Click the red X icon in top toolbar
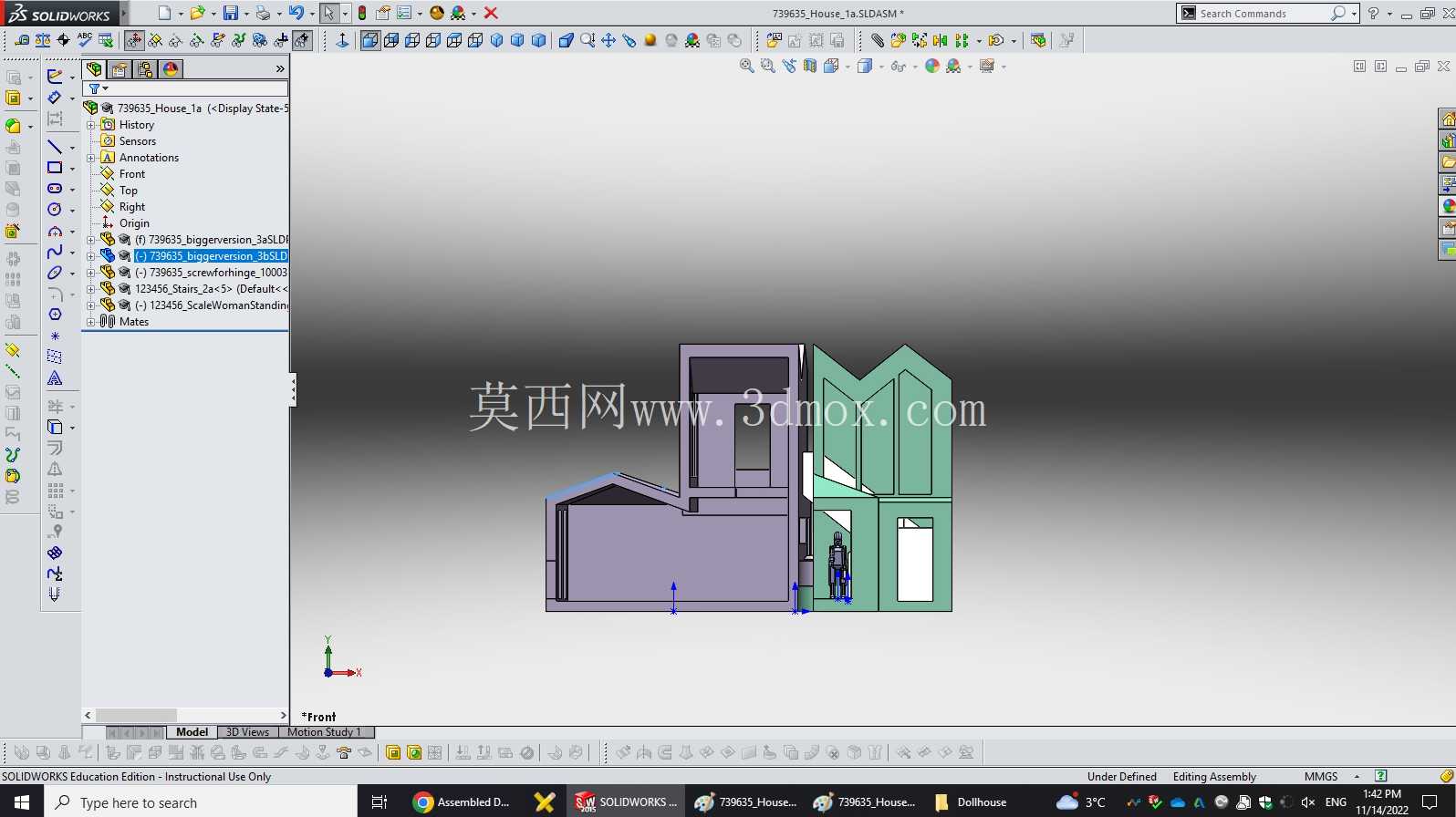Image resolution: width=1456 pixels, height=817 pixels. click(x=491, y=13)
